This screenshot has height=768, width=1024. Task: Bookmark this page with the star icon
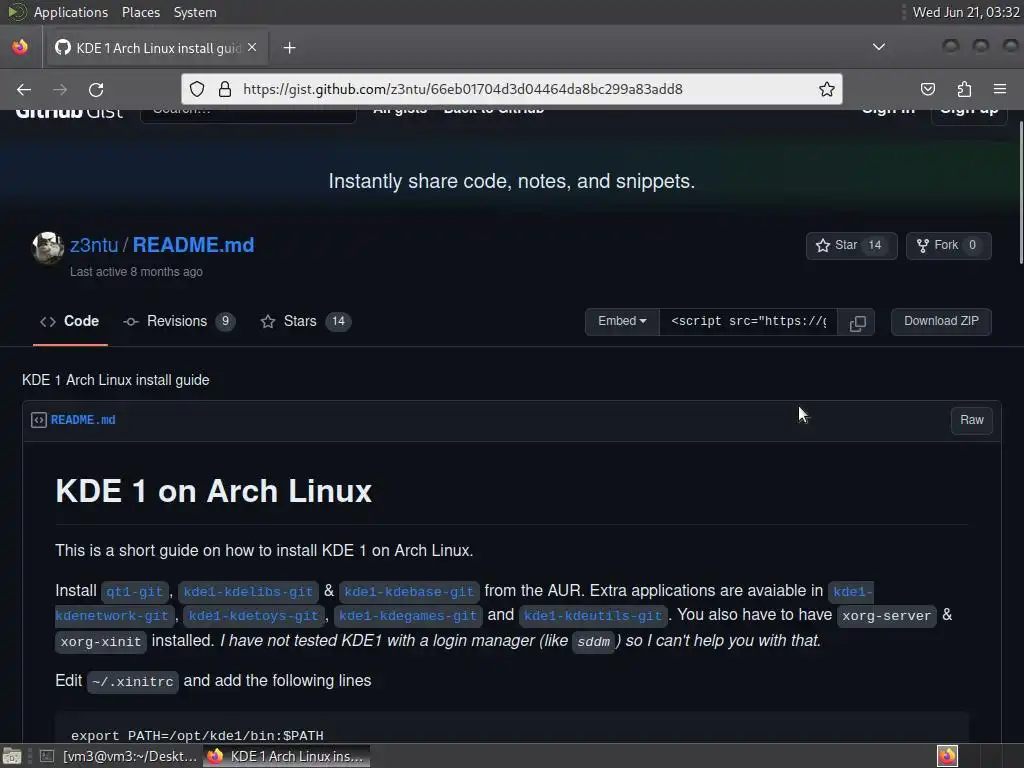point(827,89)
